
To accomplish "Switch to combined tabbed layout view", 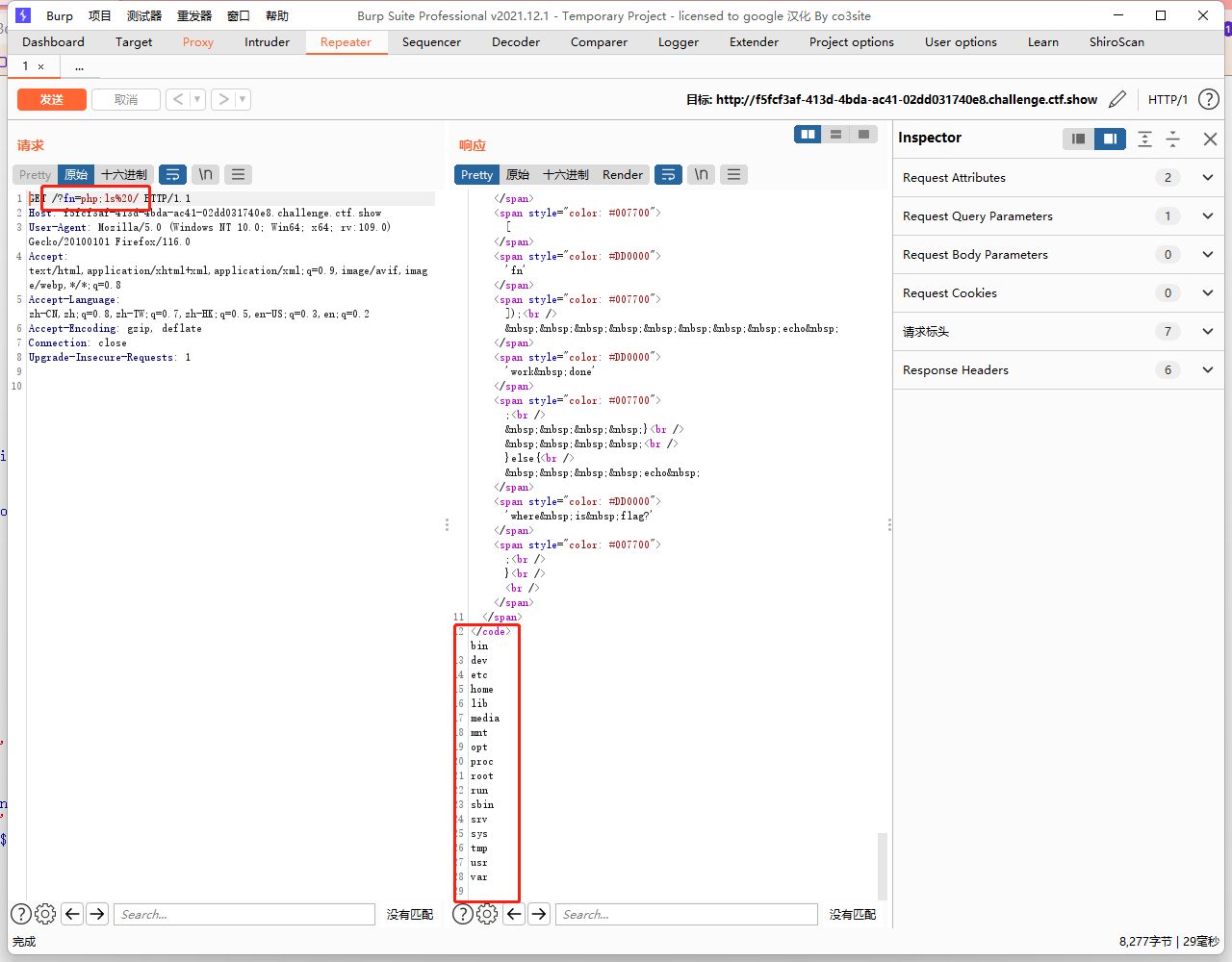I will pyautogui.click(x=863, y=135).
